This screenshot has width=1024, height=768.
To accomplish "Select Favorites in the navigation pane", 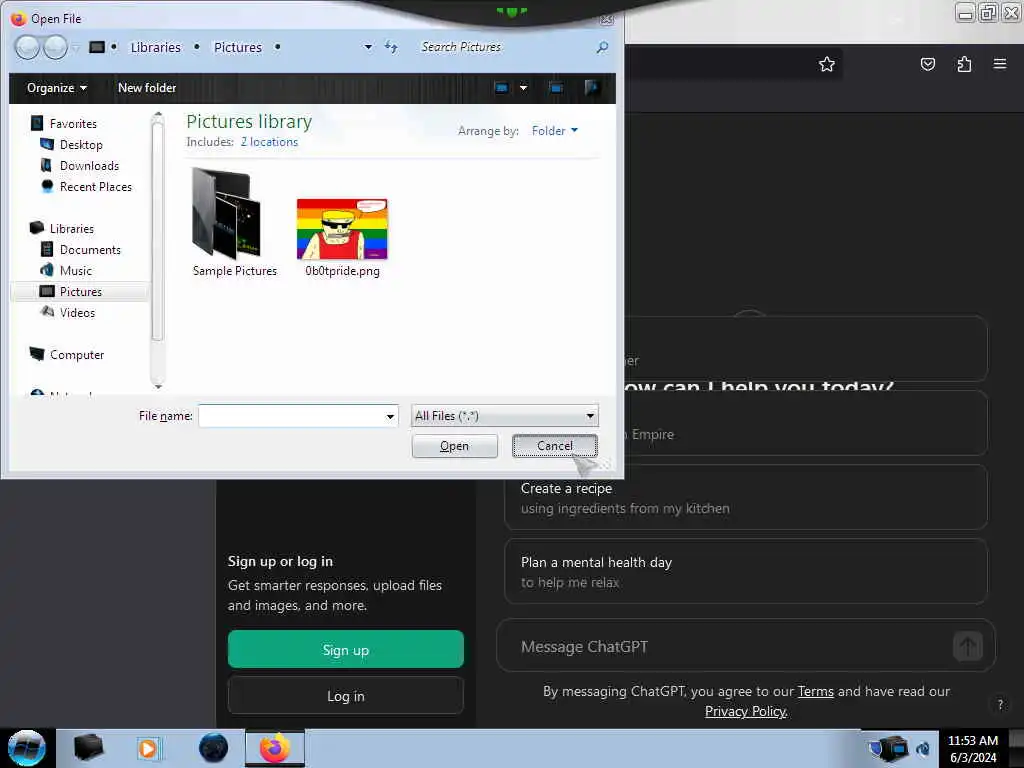I will [x=72, y=123].
